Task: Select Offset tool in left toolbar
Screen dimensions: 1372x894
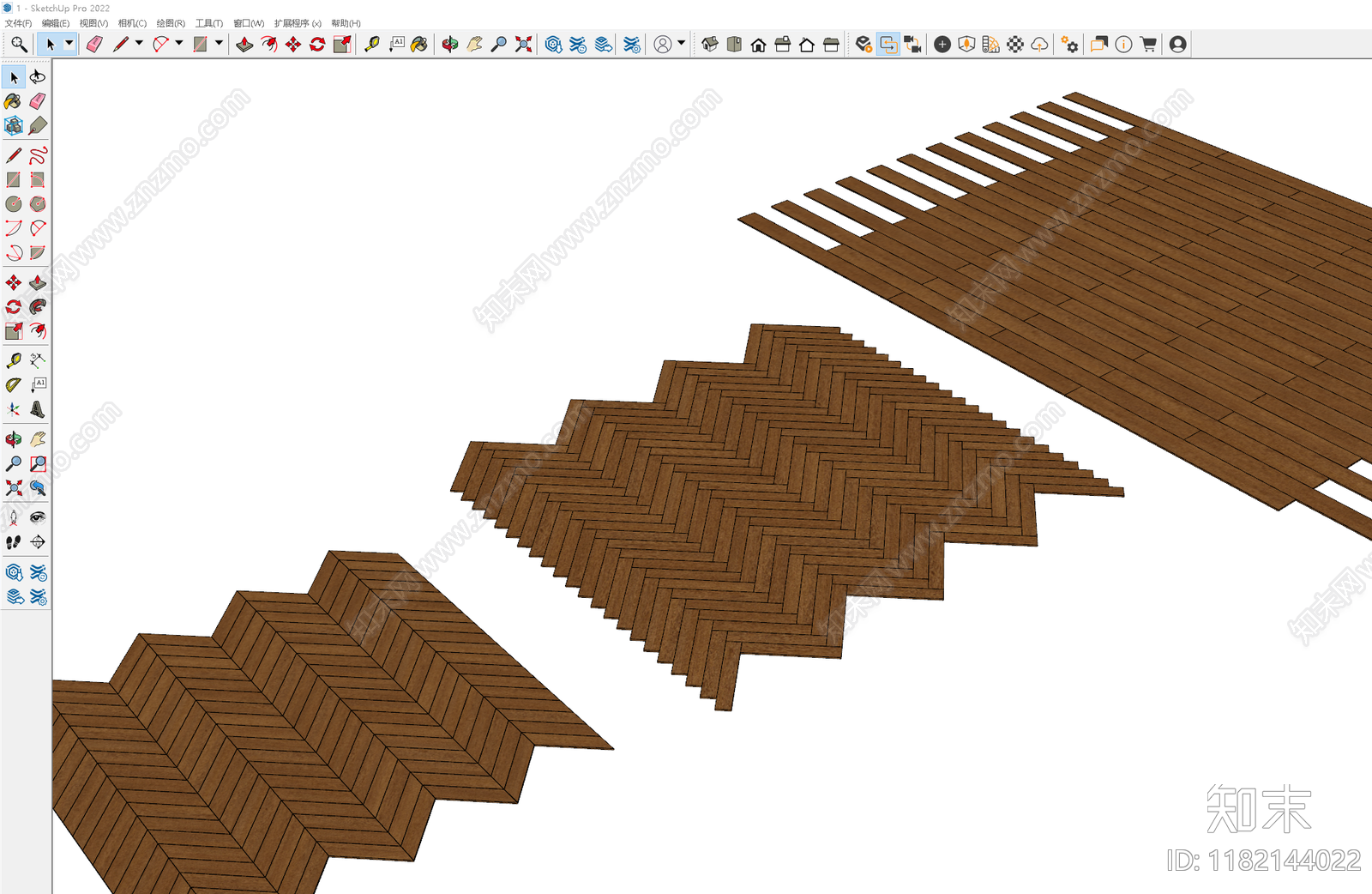Action: tap(38, 331)
